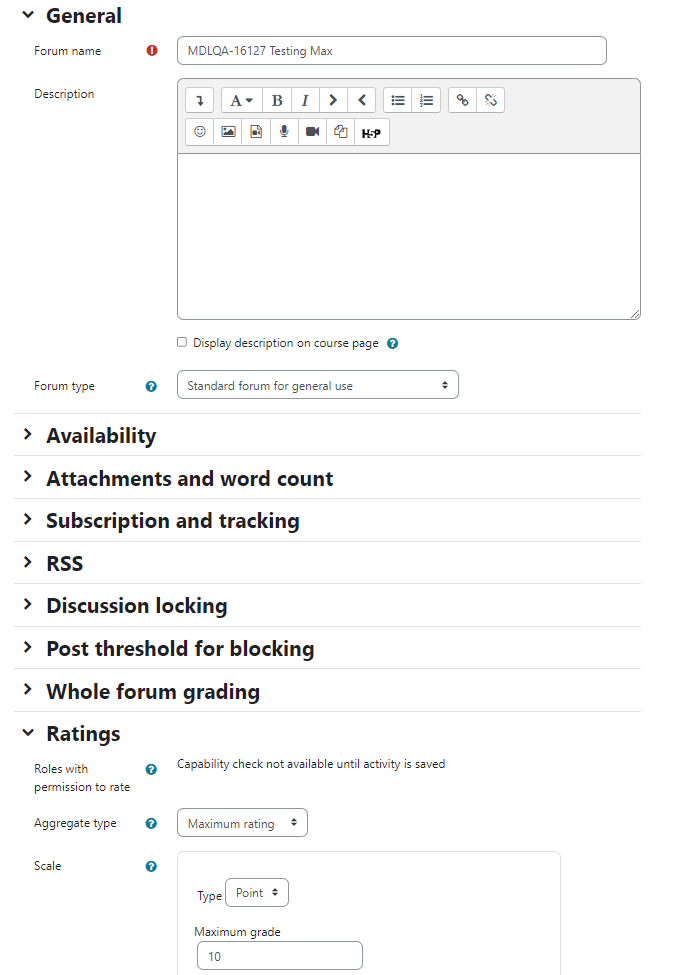This screenshot has width=687, height=975.
Task: Insert an emoji with the smiley icon
Action: (200, 132)
